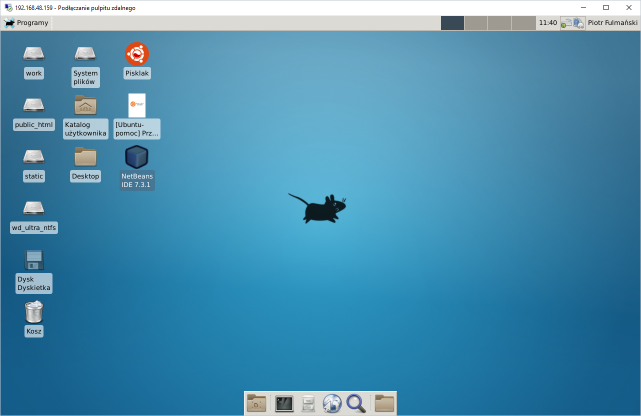Click the 'NetBeans IDE 7.3.1' label
The height and width of the screenshot is (416, 641).
pos(137,181)
